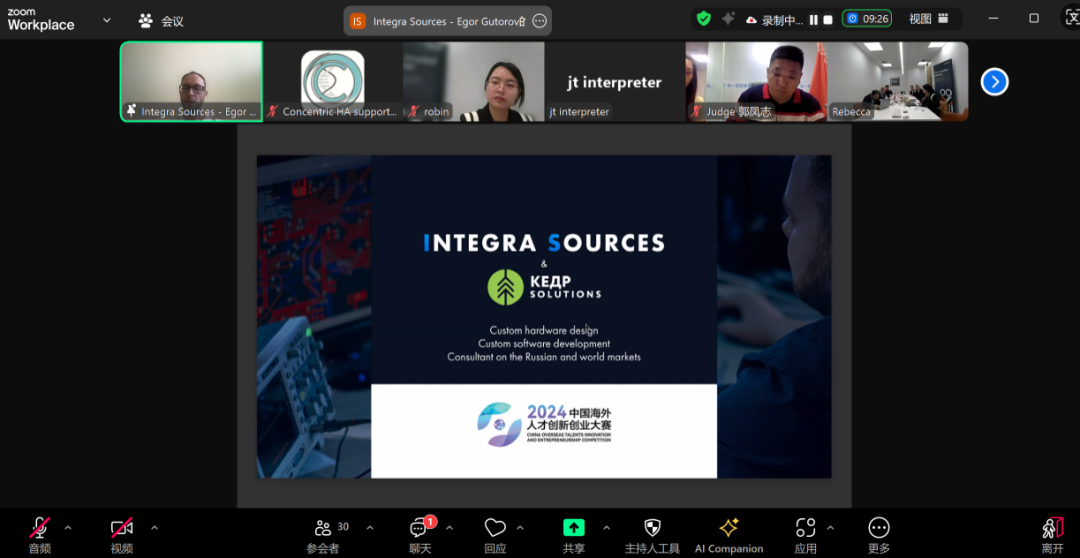Click the Integra Sources - Egor name label
This screenshot has height=558, width=1080.
[199, 112]
